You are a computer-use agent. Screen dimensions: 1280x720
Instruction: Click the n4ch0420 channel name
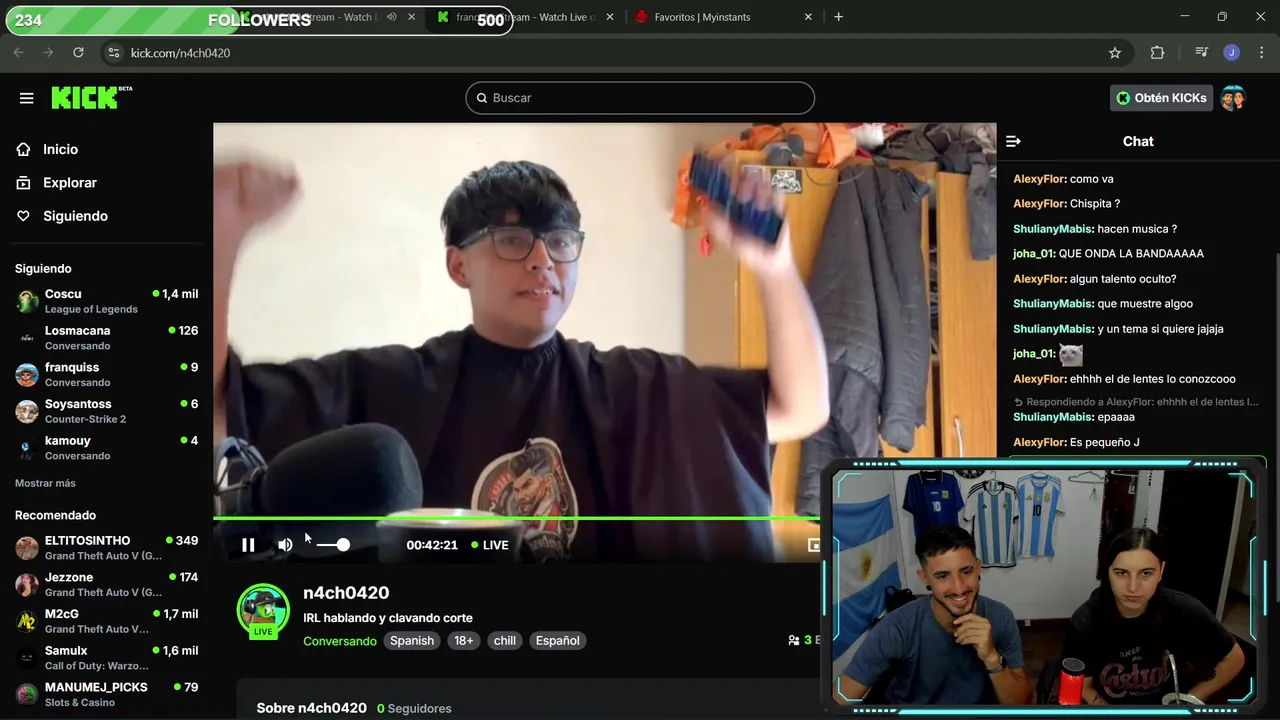click(346, 593)
